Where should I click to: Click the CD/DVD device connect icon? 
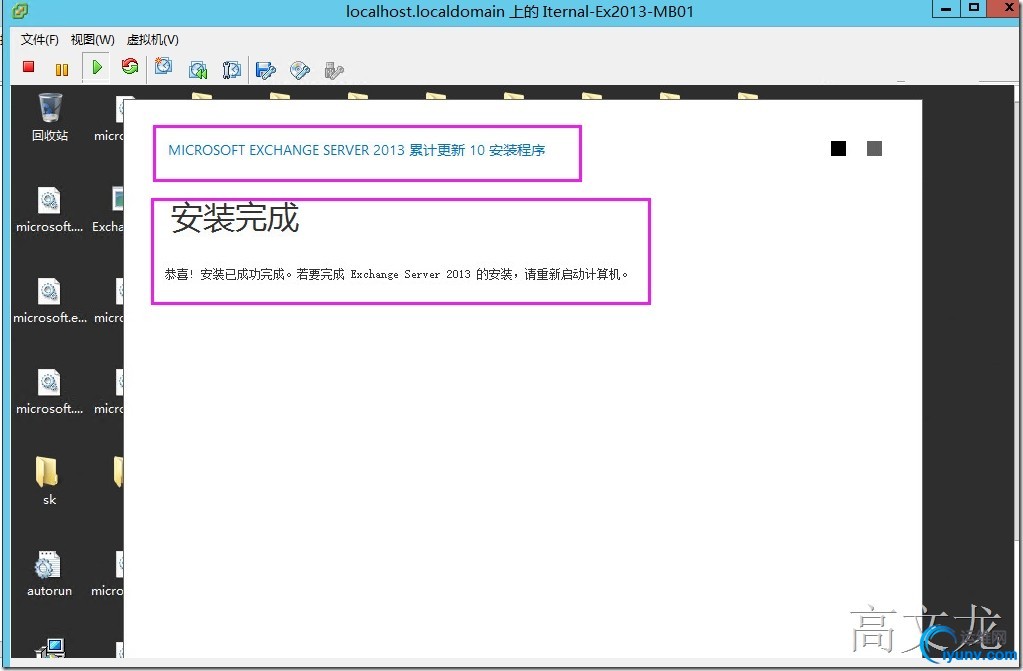tap(299, 70)
